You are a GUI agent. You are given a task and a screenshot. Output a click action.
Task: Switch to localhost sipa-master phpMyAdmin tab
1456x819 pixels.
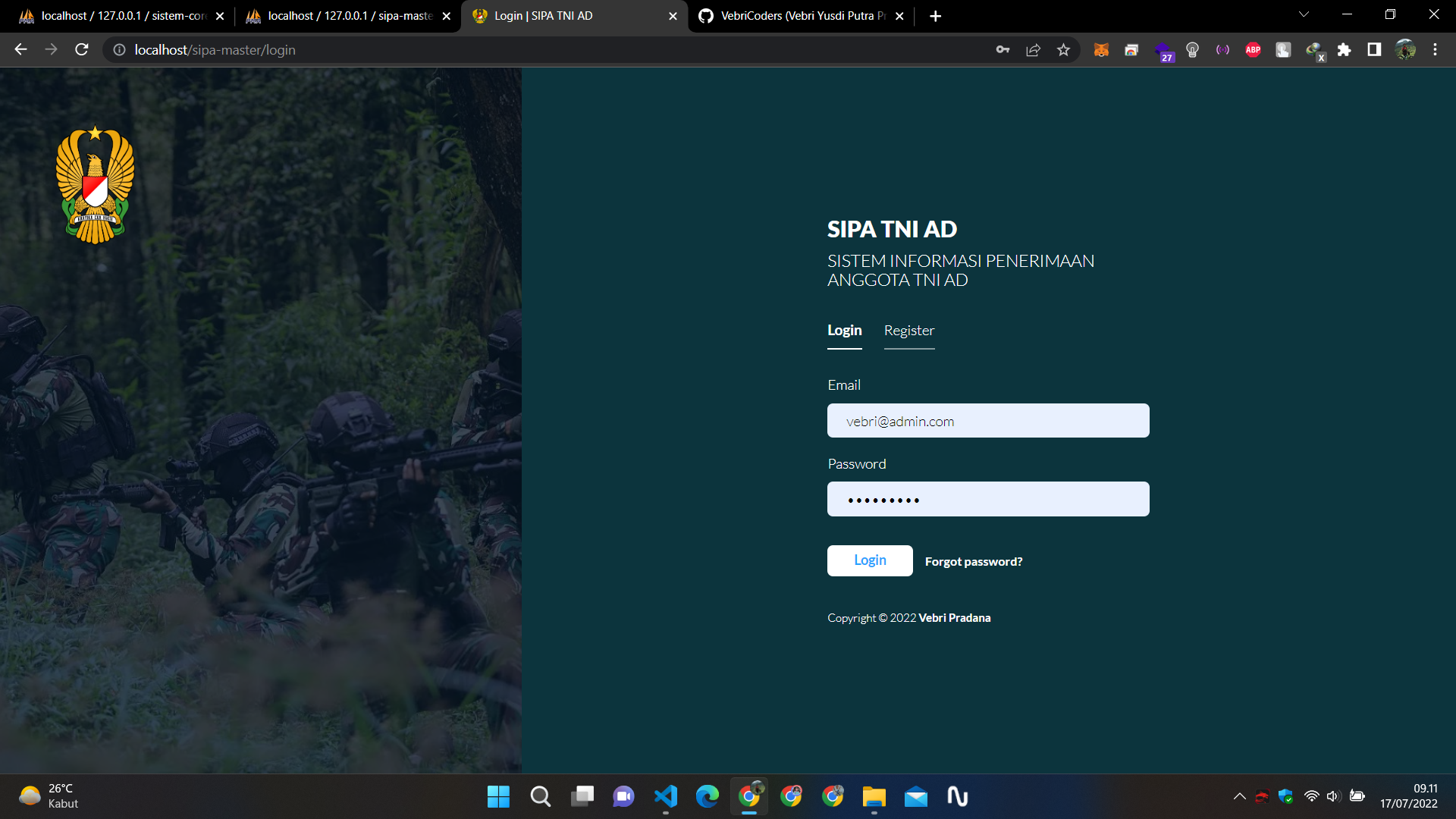[x=349, y=16]
